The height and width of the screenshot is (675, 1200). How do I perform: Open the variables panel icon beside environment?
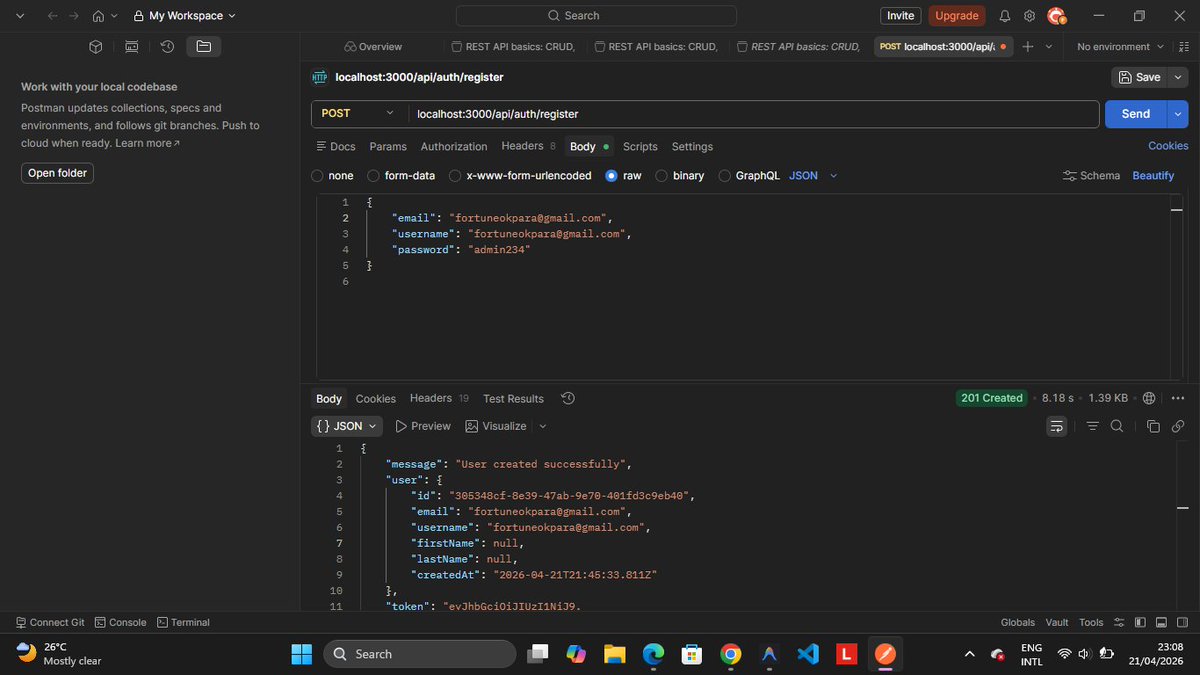(x=1184, y=47)
